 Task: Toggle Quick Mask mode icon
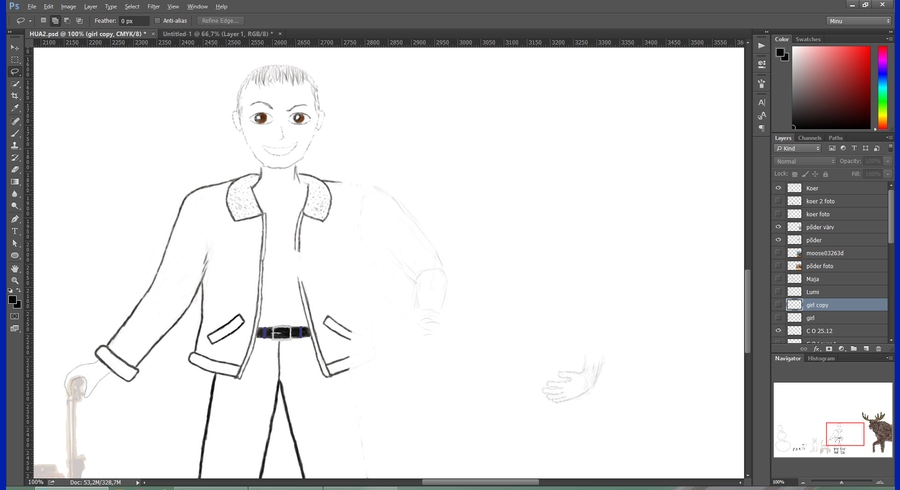coord(15,316)
